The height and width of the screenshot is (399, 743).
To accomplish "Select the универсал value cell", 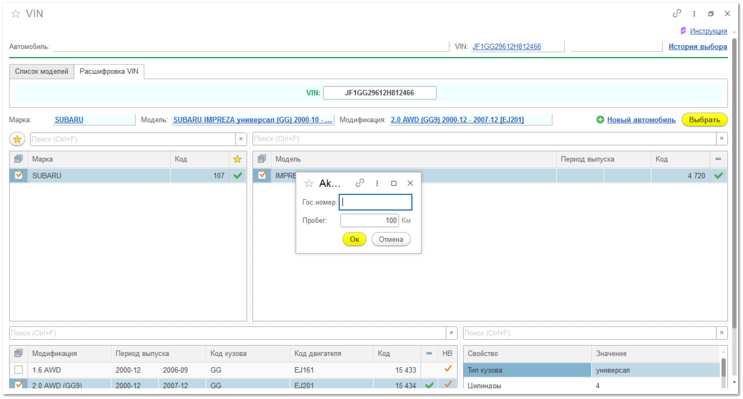I will [656, 370].
